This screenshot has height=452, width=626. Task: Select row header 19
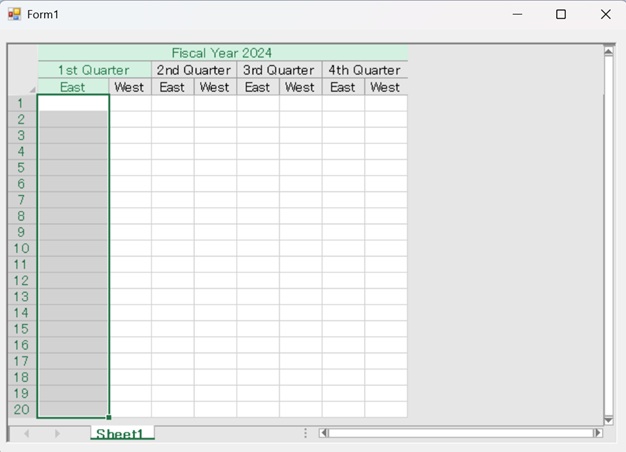(x=22, y=393)
